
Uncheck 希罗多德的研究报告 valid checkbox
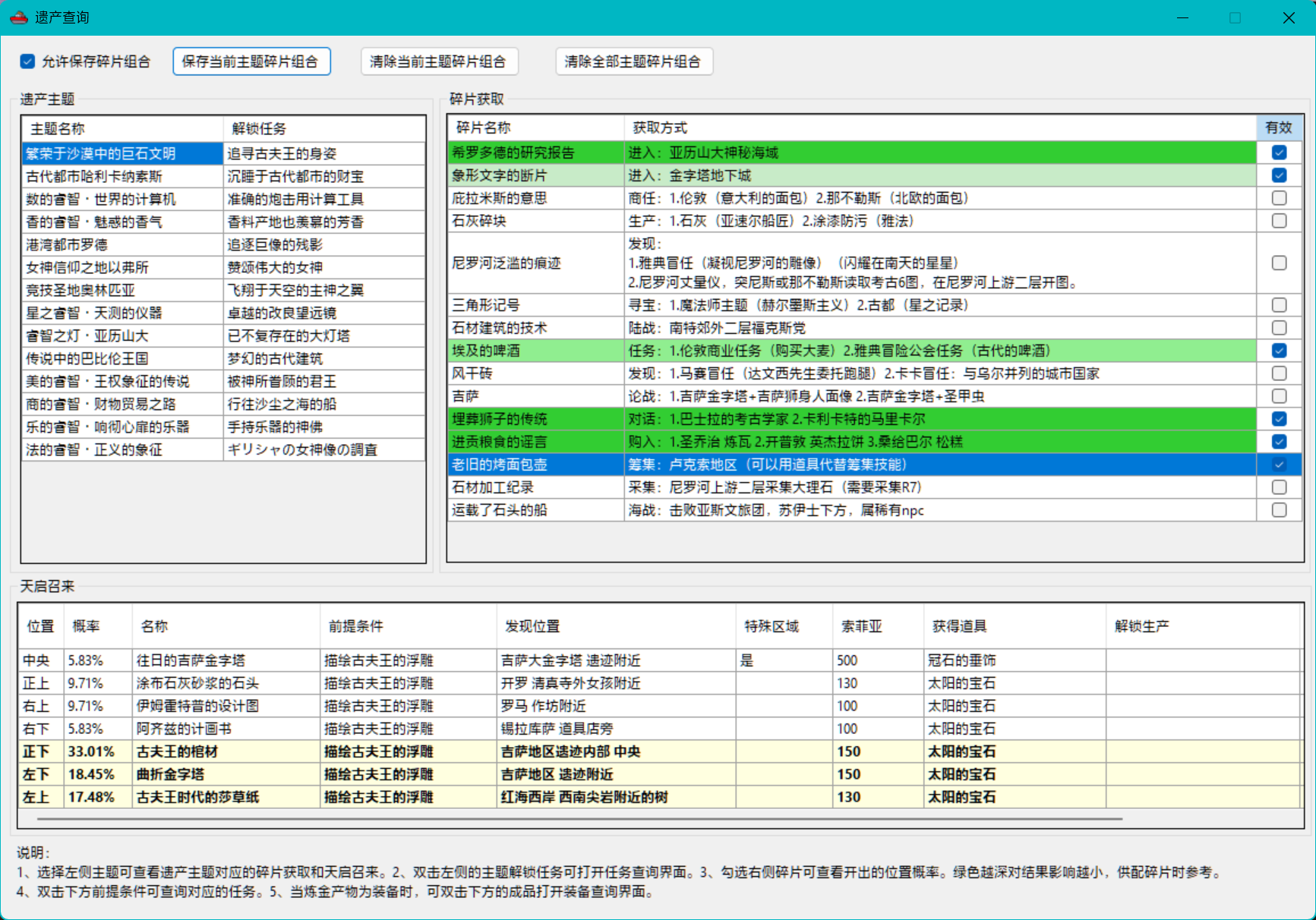tap(1279, 153)
